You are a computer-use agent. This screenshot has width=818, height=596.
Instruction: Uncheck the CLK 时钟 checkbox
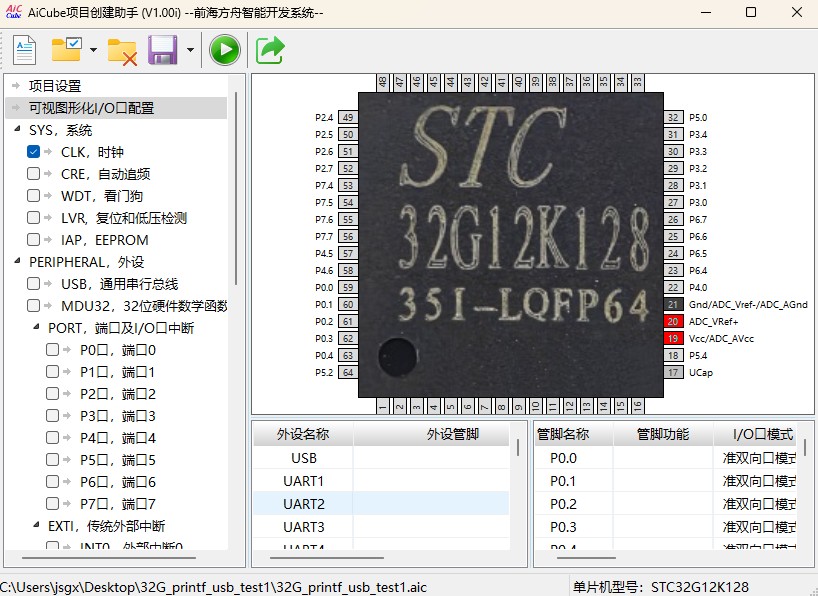pyautogui.click(x=33, y=152)
